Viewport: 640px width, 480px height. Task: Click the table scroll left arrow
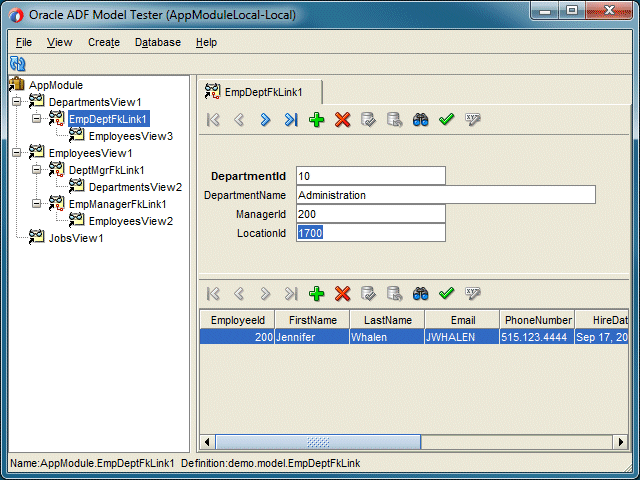coord(207,442)
